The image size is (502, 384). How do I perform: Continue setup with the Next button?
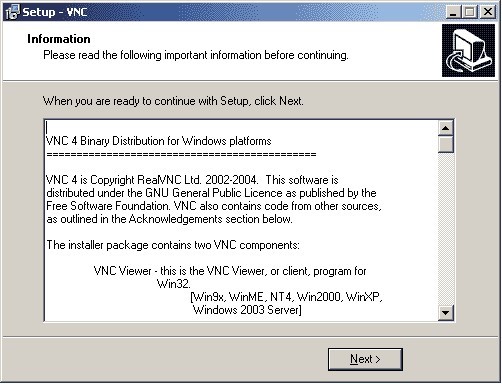click(x=365, y=359)
